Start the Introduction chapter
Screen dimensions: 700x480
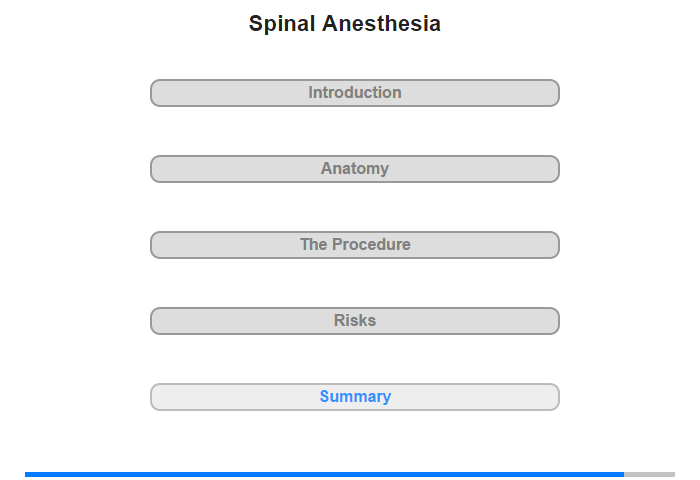tap(355, 93)
